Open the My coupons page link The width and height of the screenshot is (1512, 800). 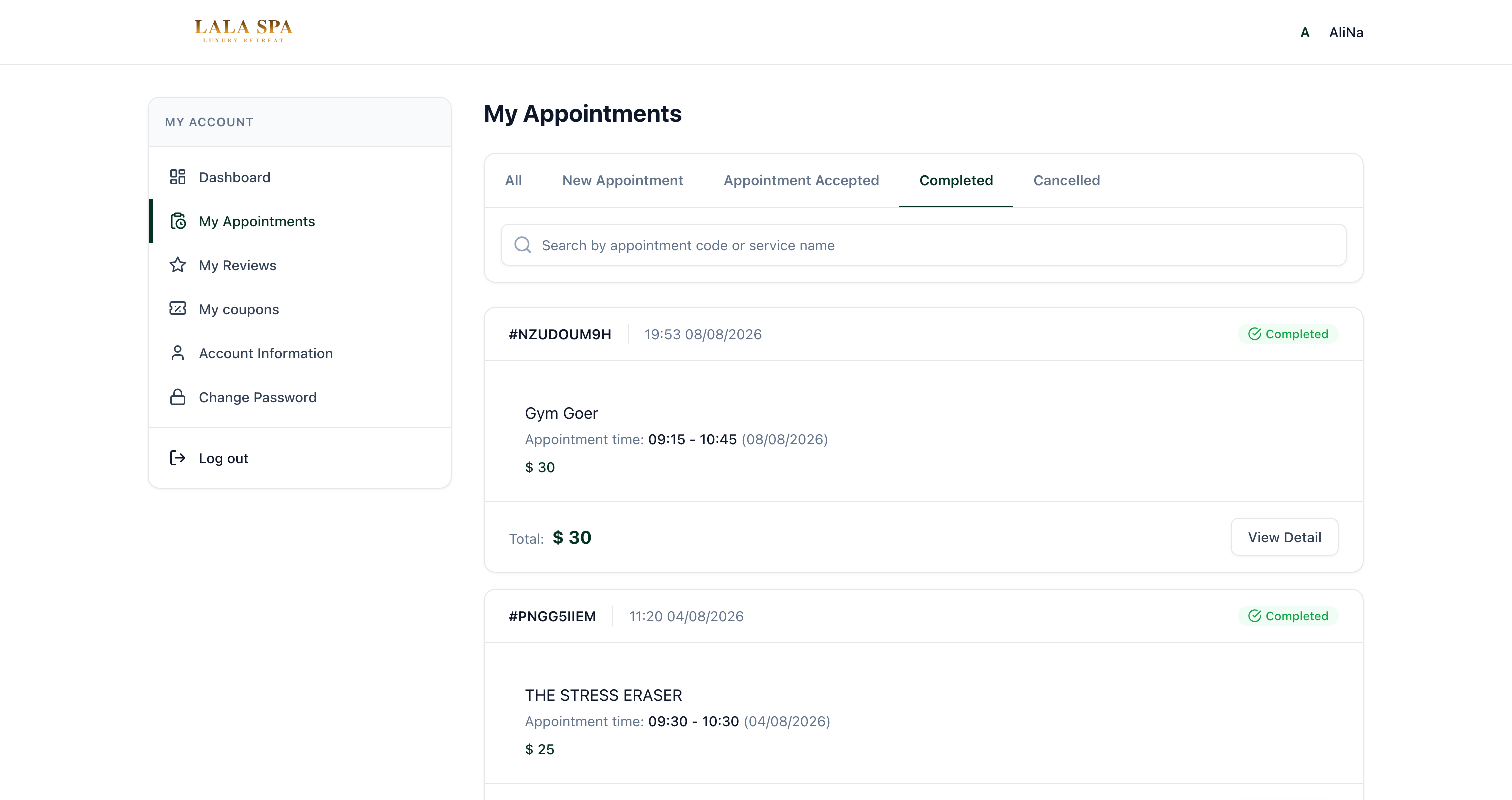(x=239, y=309)
